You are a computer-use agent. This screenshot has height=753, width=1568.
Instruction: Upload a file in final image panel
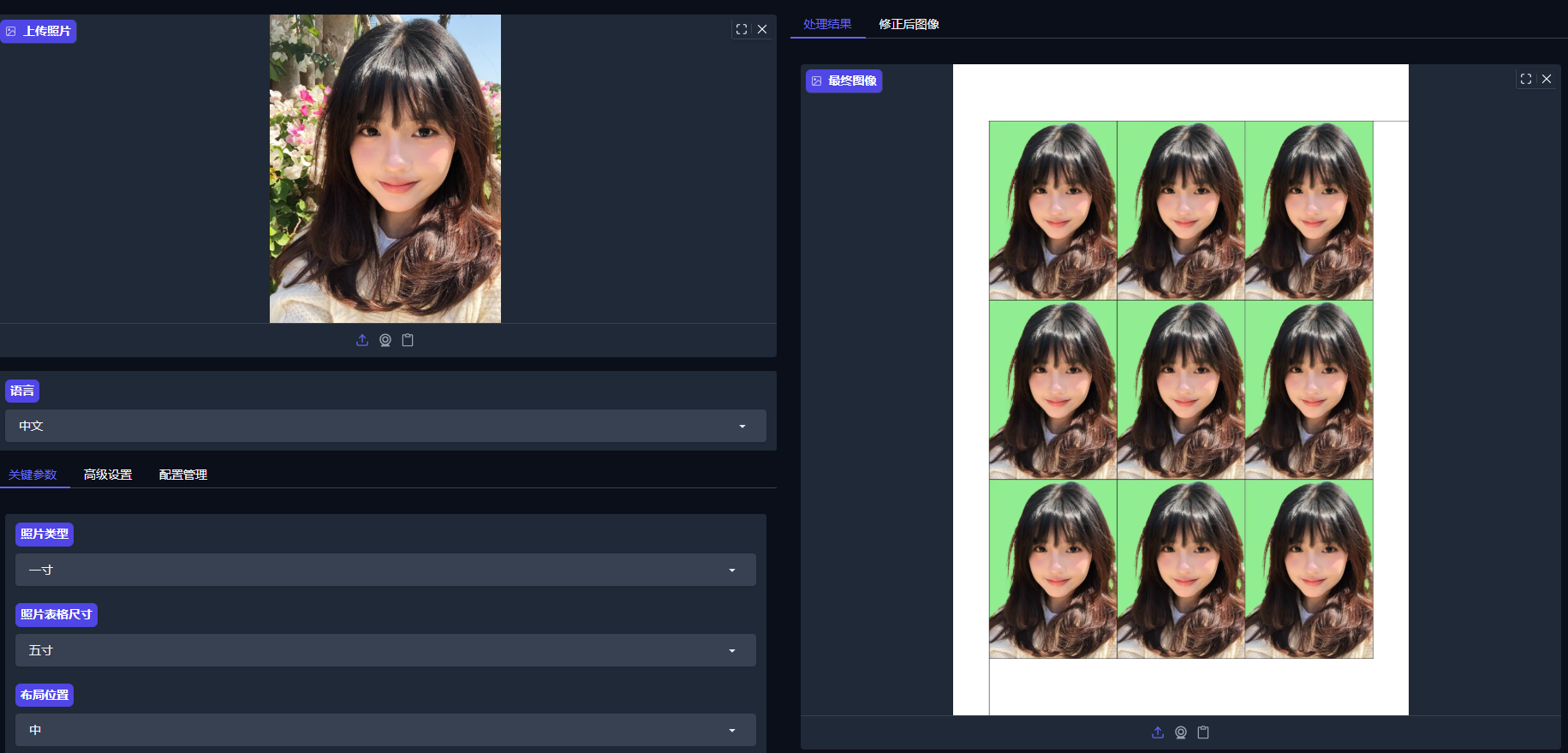(x=1158, y=732)
